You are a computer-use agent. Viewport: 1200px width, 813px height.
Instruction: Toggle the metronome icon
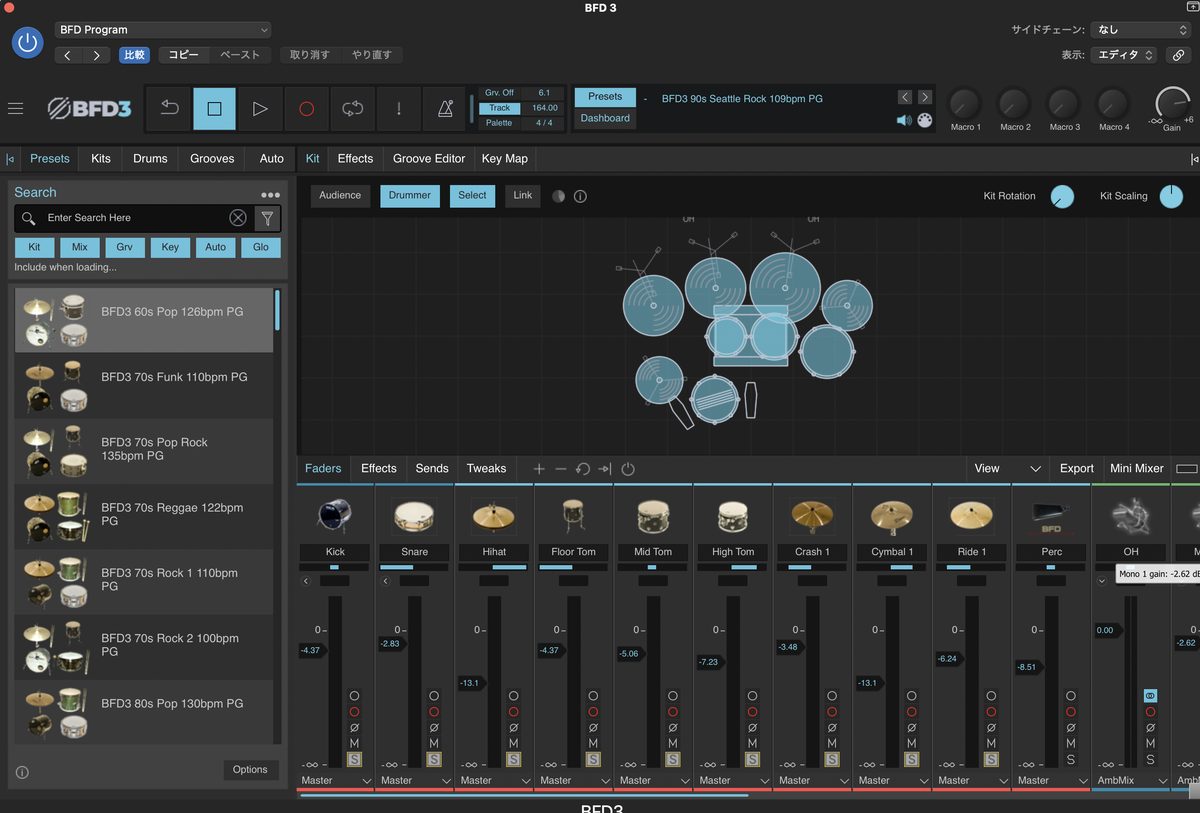tap(444, 108)
